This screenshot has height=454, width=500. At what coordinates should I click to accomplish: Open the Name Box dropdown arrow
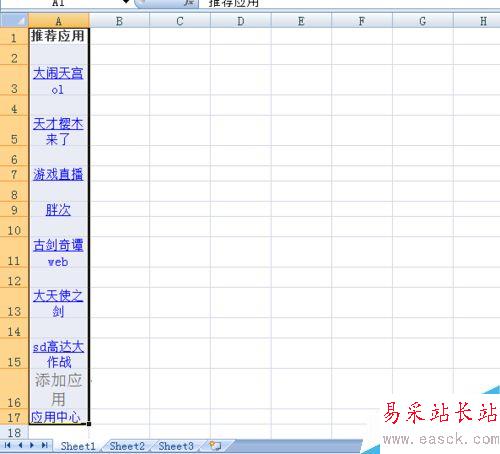pos(126,2)
